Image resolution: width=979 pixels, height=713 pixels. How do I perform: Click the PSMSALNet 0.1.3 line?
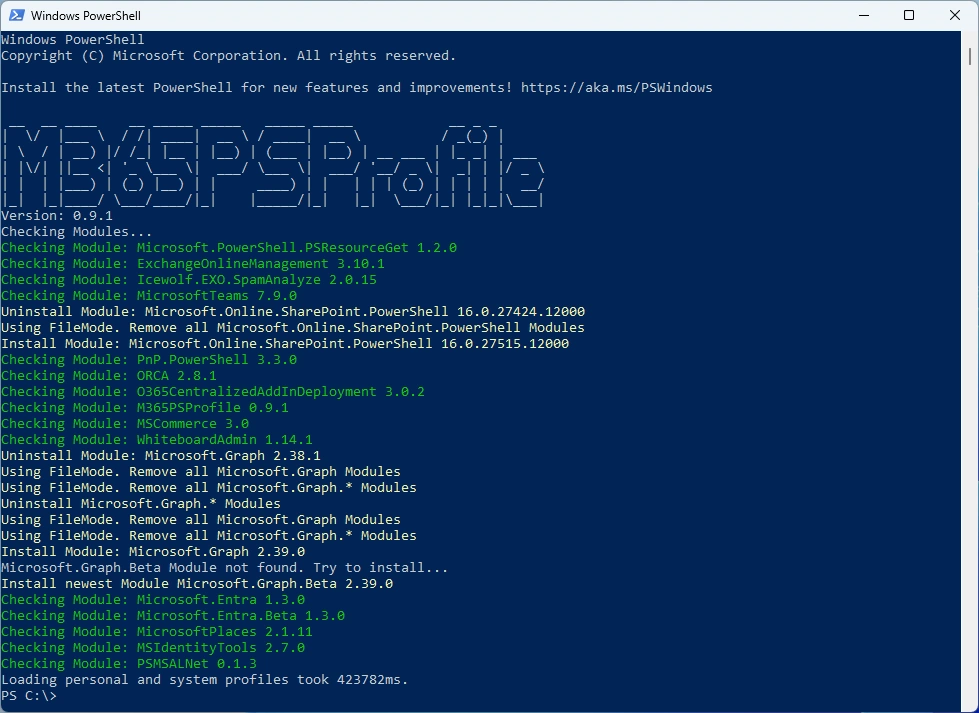point(129,664)
